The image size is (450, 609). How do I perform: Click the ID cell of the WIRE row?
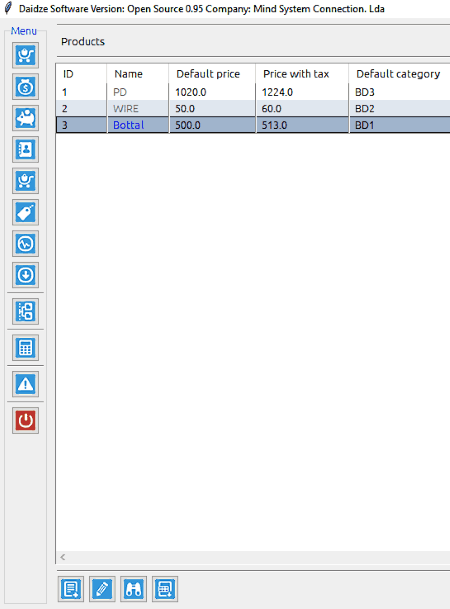click(82, 108)
